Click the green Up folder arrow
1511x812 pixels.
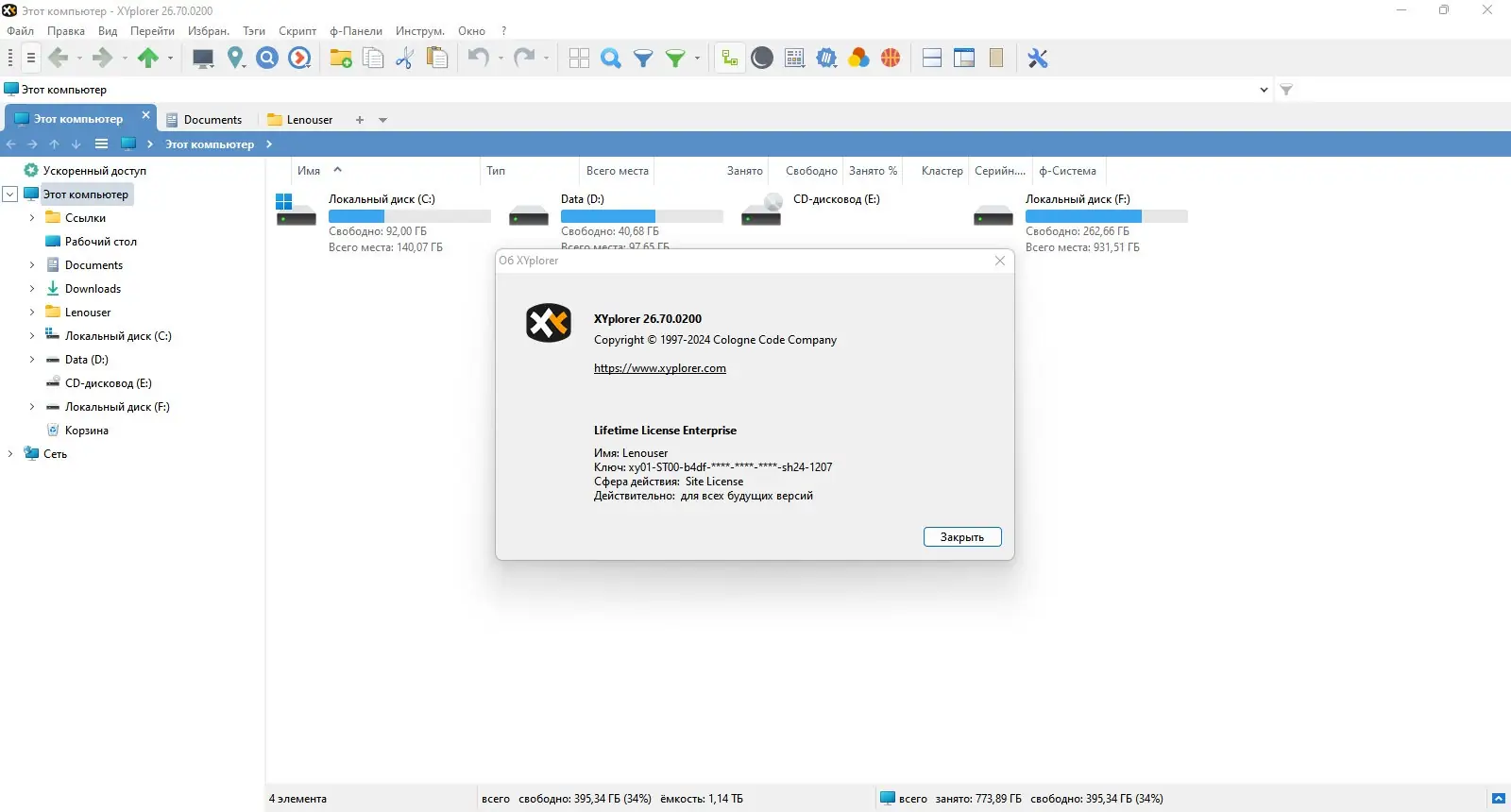[x=148, y=58]
